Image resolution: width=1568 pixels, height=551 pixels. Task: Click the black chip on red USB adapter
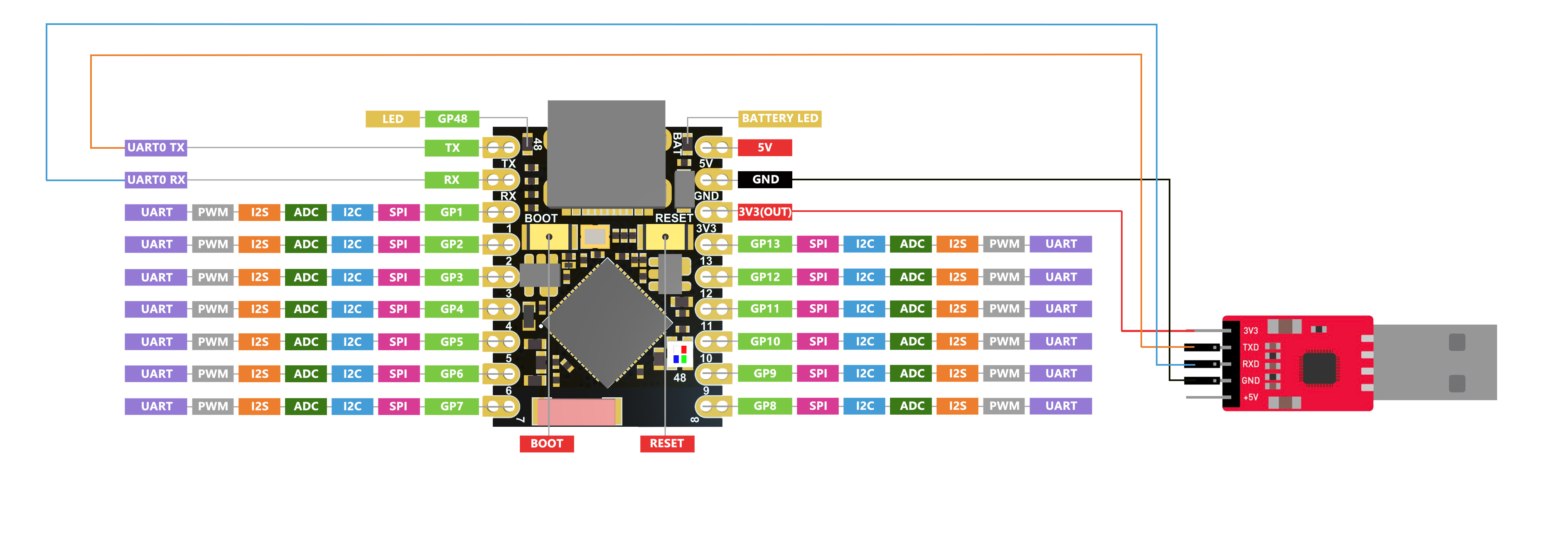pyautogui.click(x=1319, y=369)
